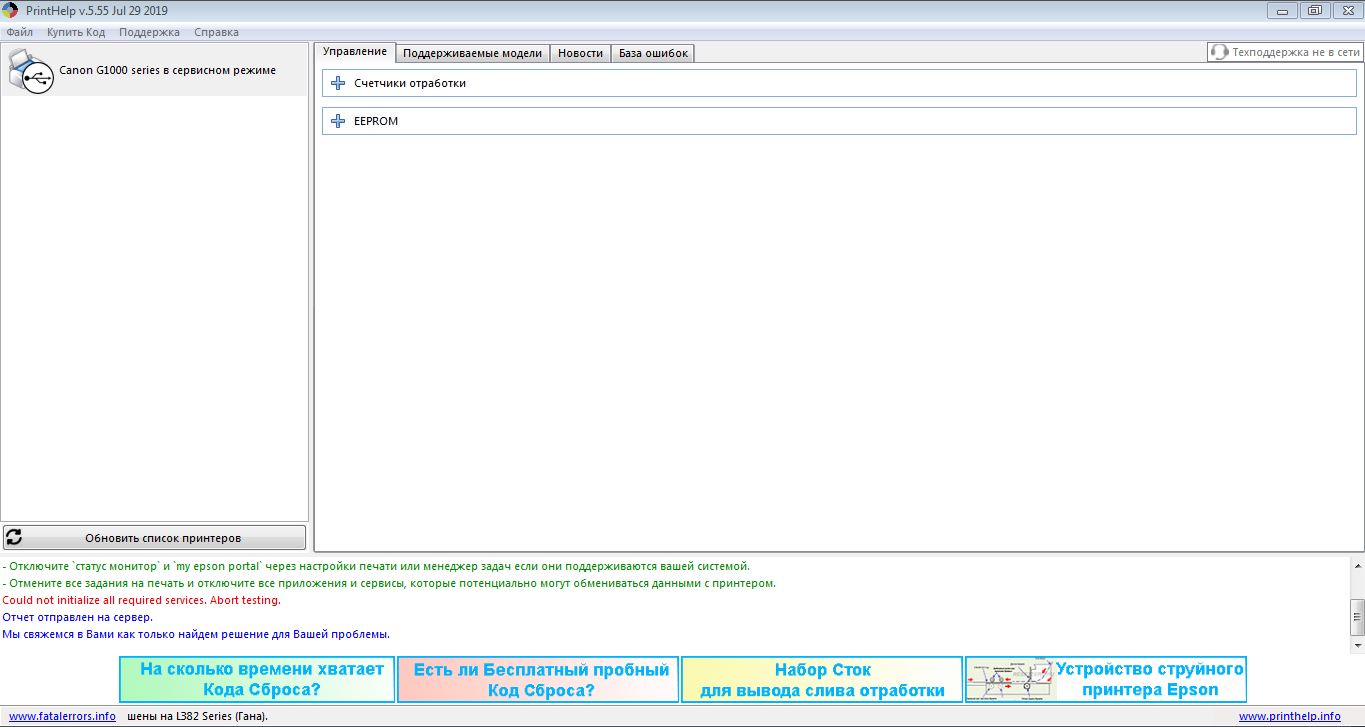Viewport: 1365px width, 727px height.
Task: Open the База ошибок tab
Action: pyautogui.click(x=653, y=53)
